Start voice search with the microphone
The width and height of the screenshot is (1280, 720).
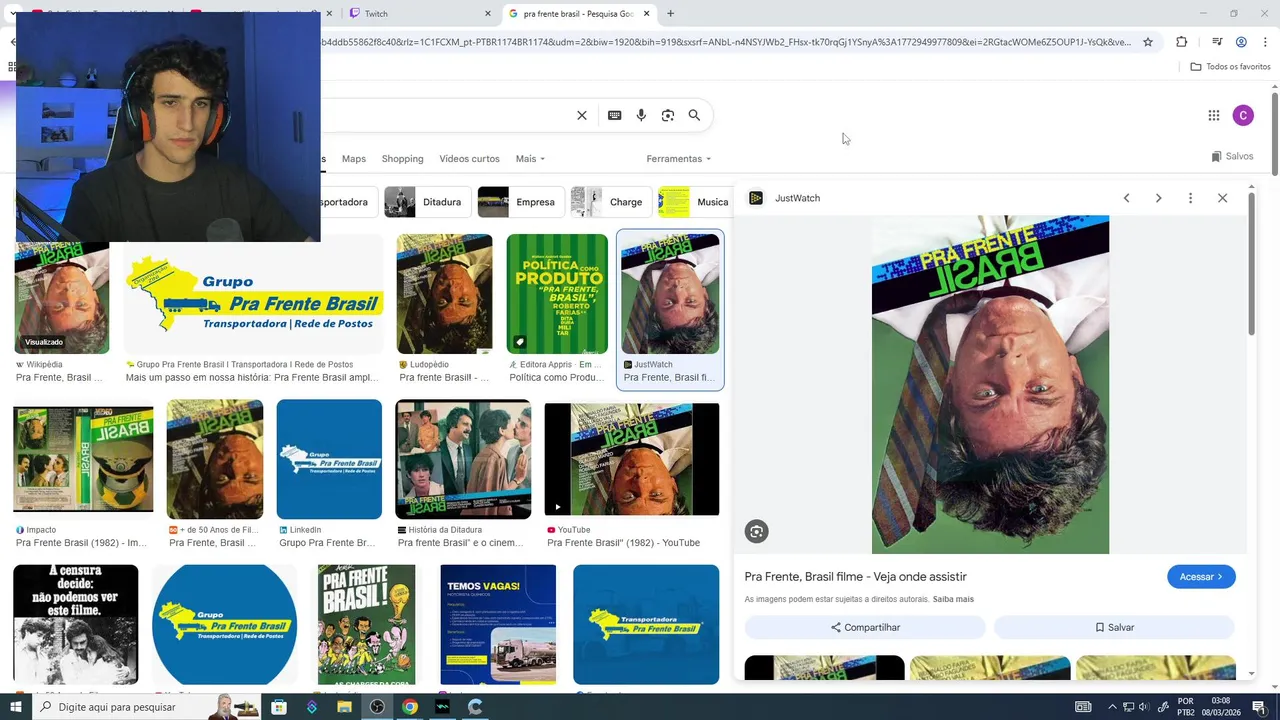pos(641,115)
